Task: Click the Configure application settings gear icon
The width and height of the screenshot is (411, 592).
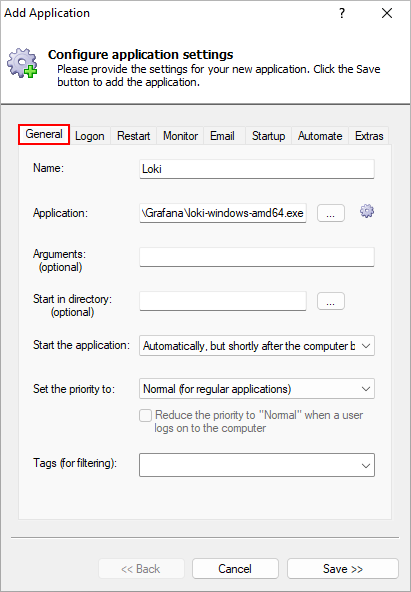Action: [x=22, y=63]
